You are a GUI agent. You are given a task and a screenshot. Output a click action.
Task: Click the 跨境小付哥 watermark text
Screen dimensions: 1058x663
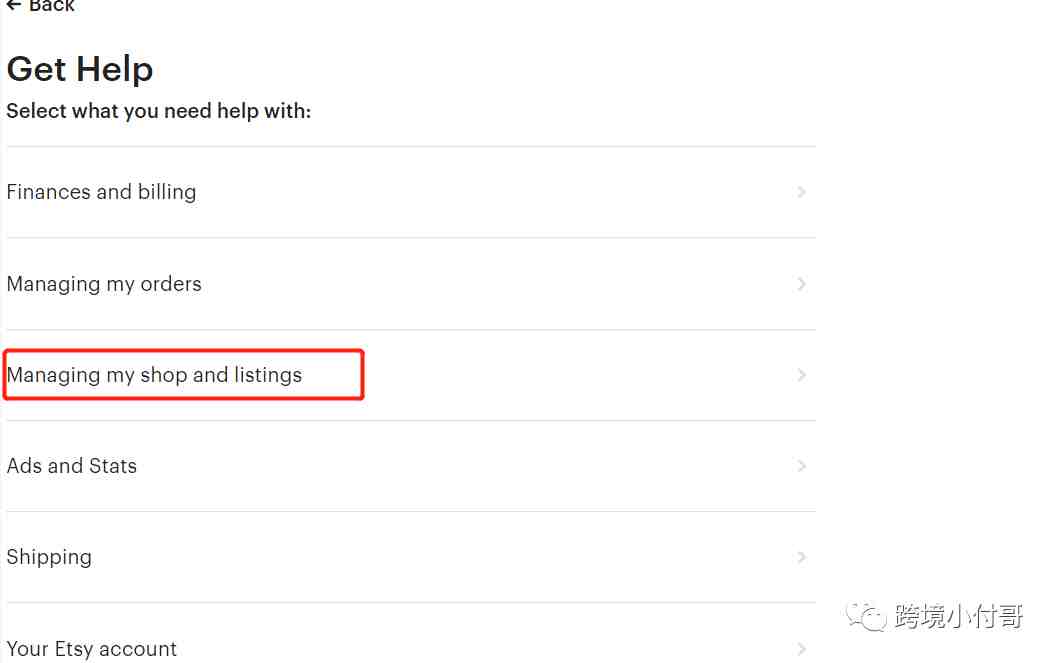[959, 616]
